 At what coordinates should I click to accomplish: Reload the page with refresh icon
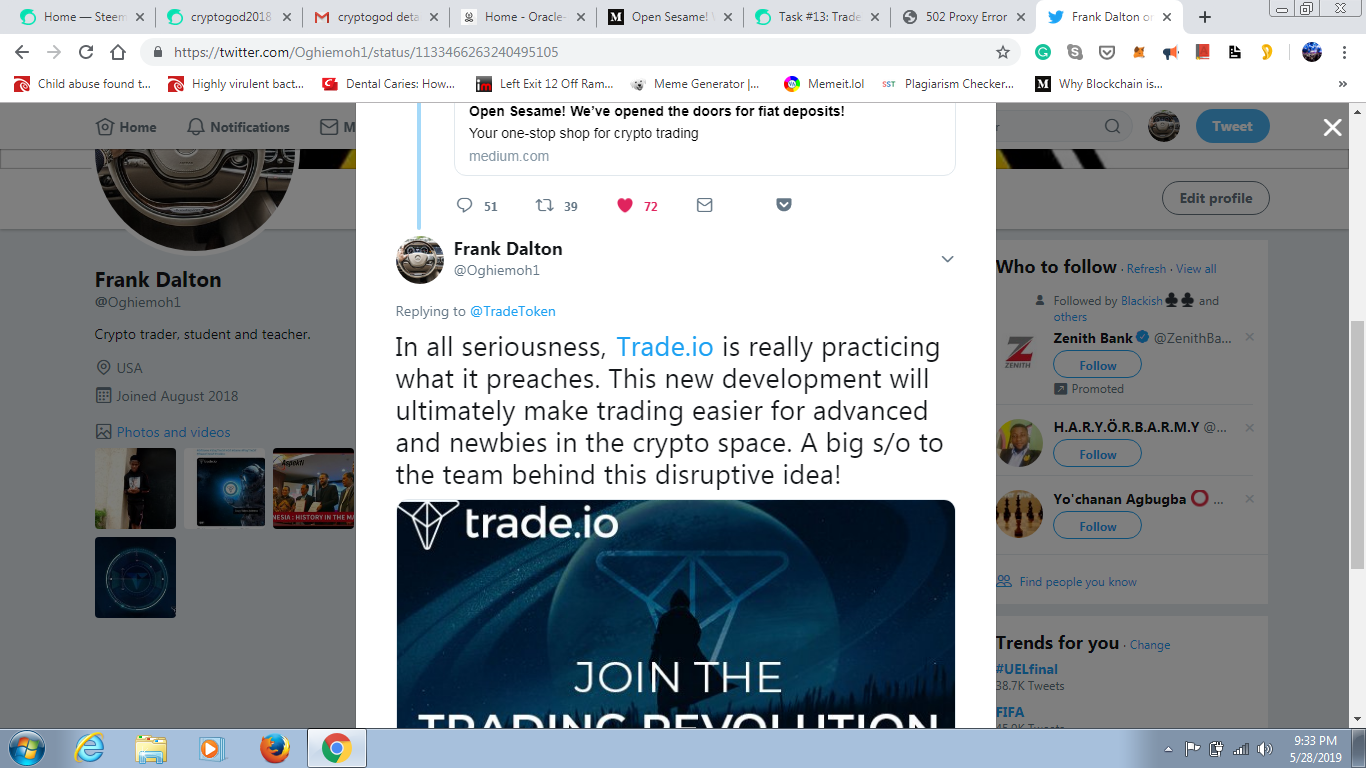pos(86,53)
